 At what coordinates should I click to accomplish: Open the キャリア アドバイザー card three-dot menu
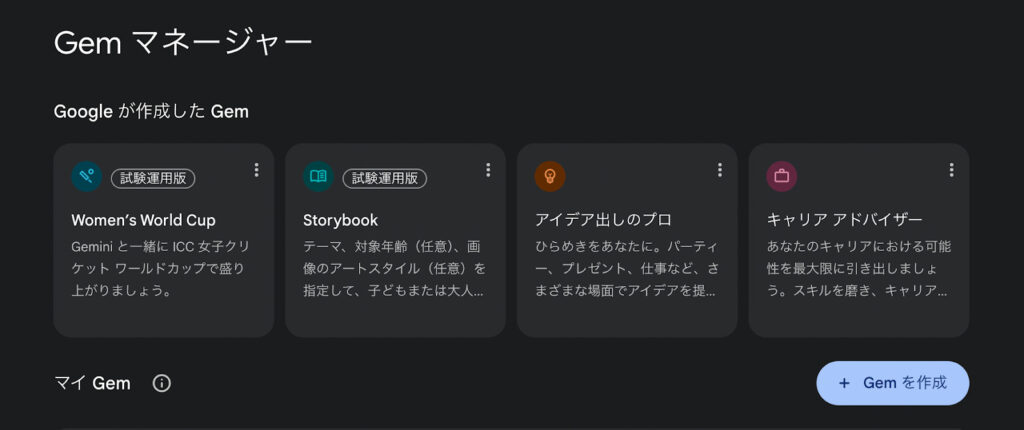click(951, 171)
